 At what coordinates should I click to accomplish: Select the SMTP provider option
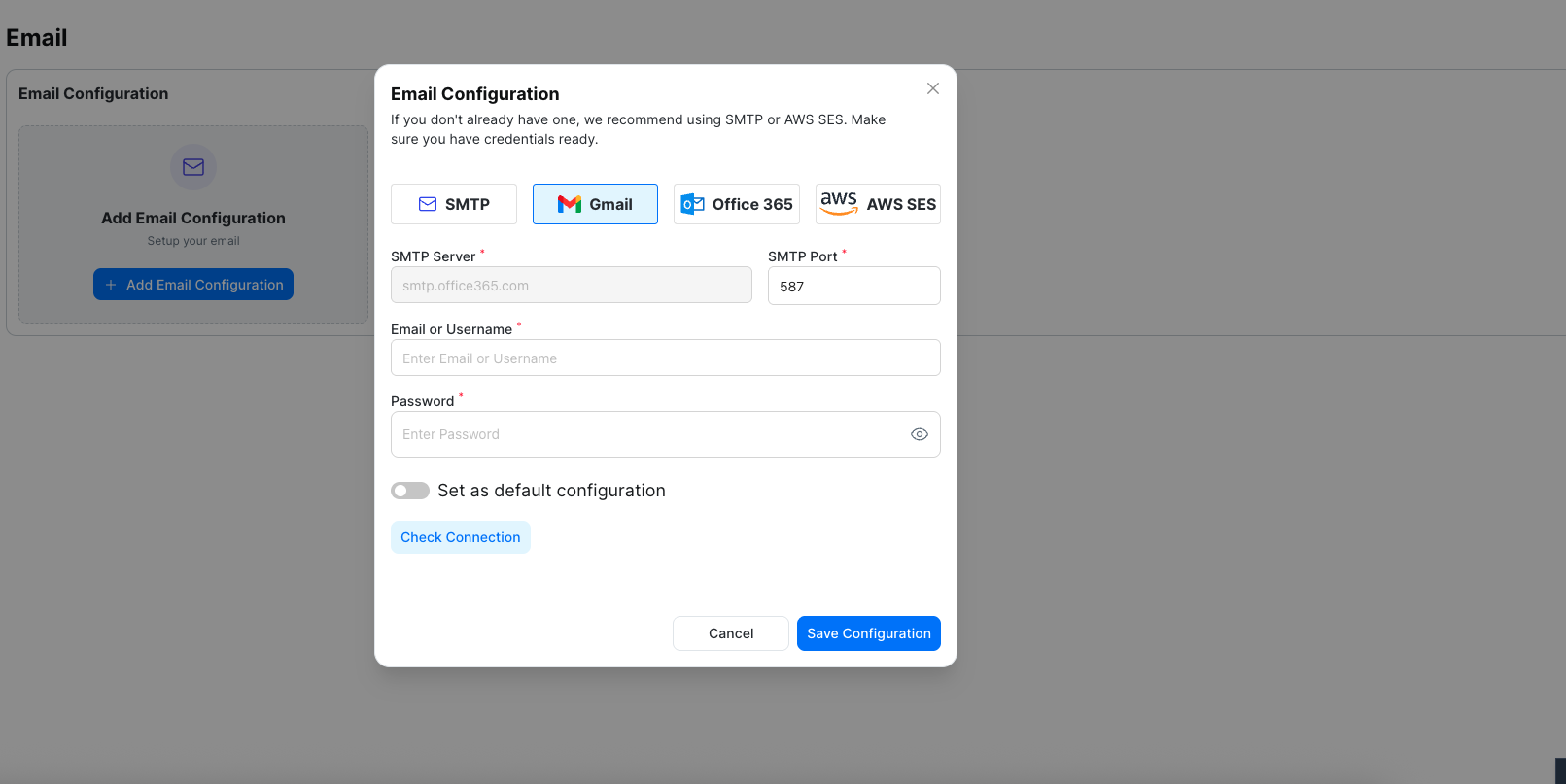coord(454,204)
